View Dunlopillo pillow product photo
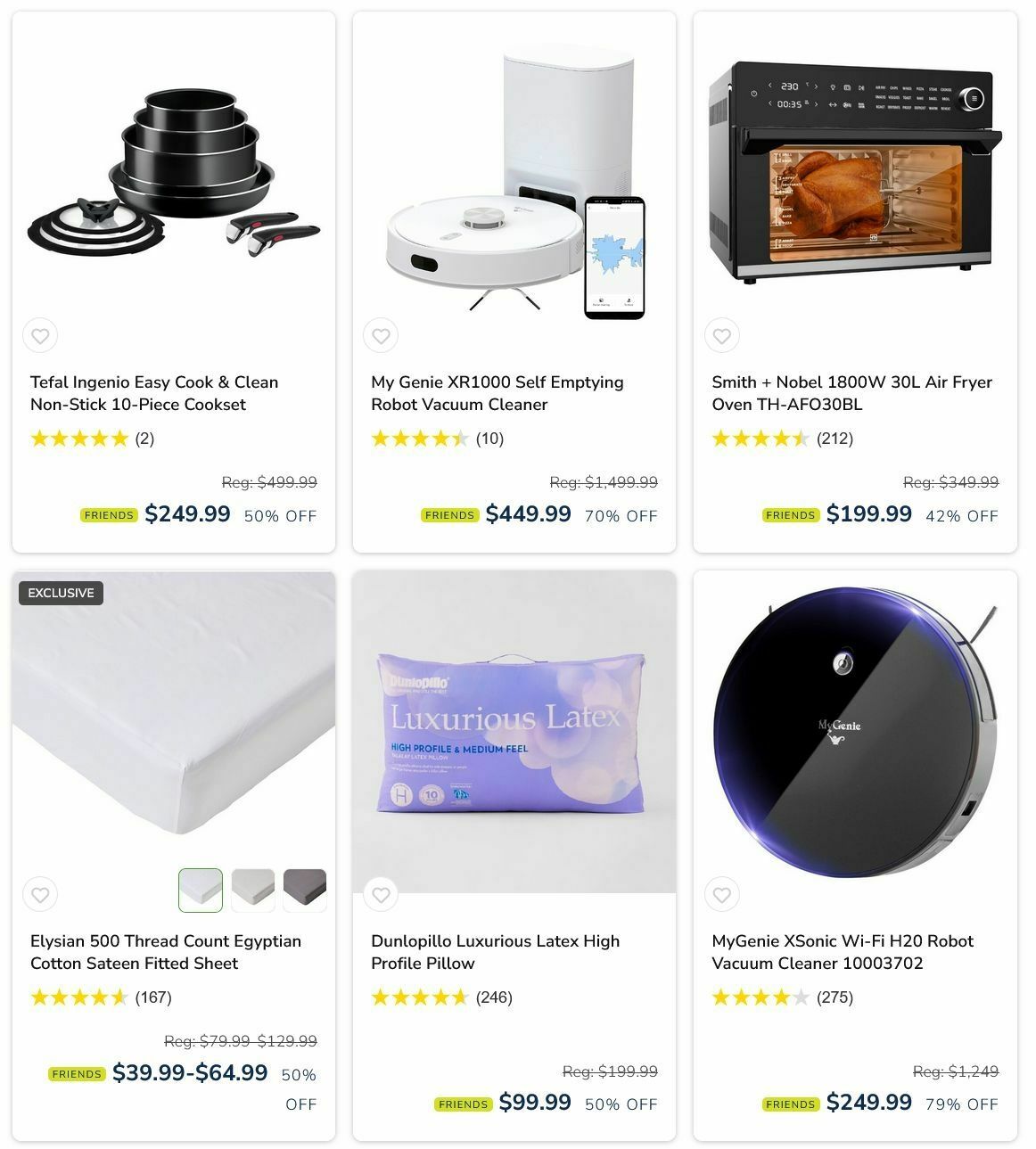The image size is (1036, 1149). 514,732
